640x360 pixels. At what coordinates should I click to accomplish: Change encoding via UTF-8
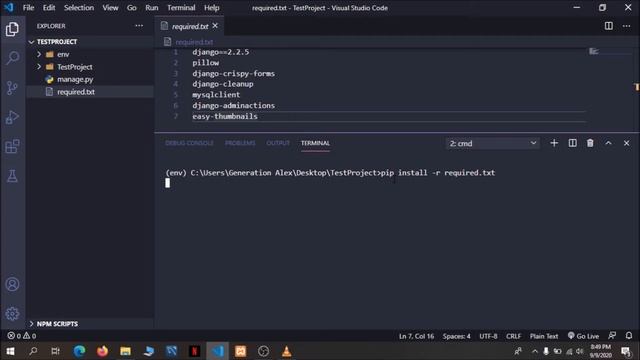click(488, 336)
